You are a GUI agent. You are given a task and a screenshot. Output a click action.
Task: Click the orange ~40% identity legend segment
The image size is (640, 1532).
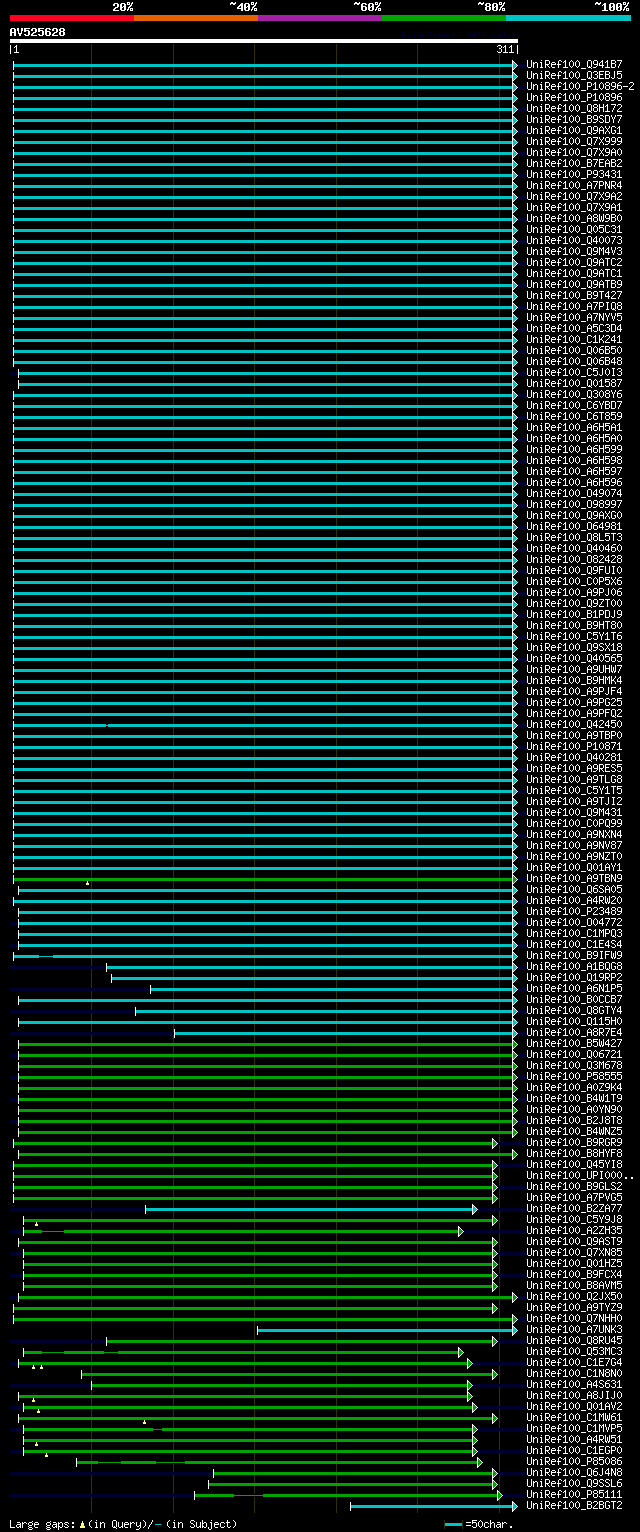click(195, 18)
